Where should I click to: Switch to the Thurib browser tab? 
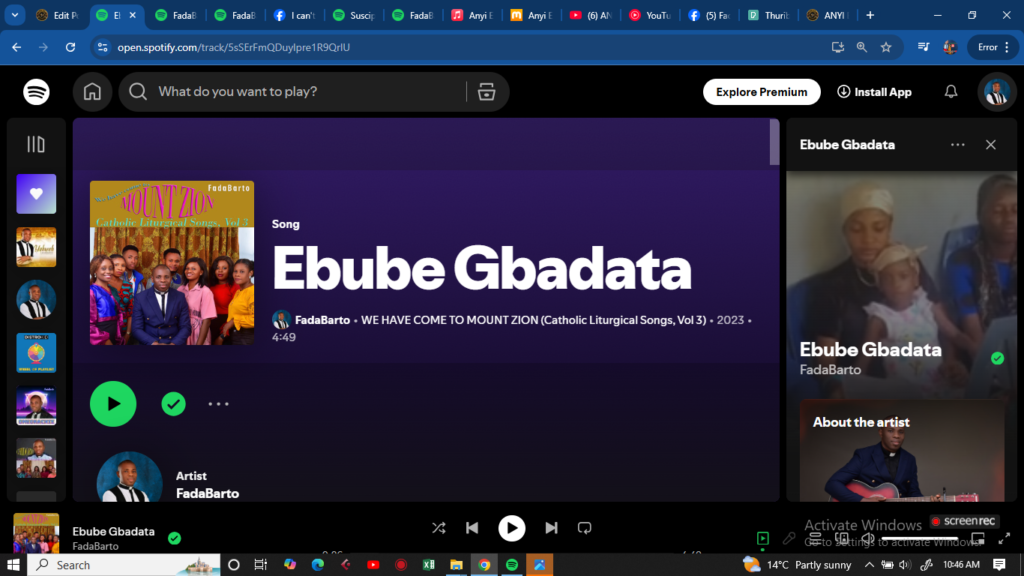[769, 15]
